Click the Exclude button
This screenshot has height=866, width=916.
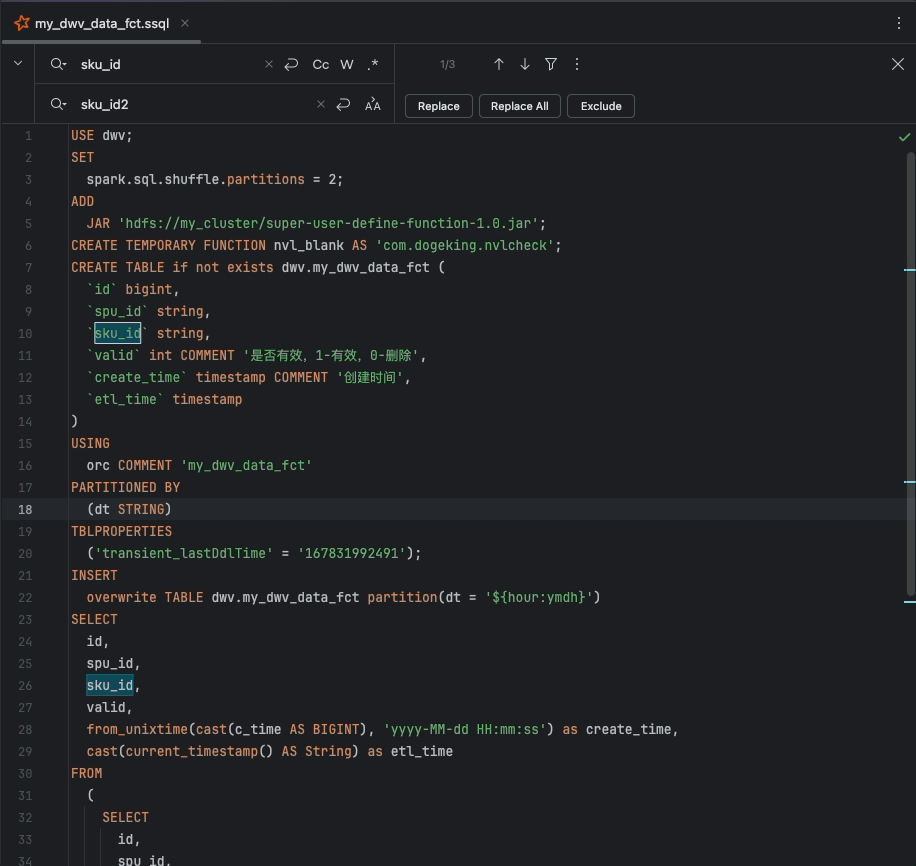(x=601, y=106)
